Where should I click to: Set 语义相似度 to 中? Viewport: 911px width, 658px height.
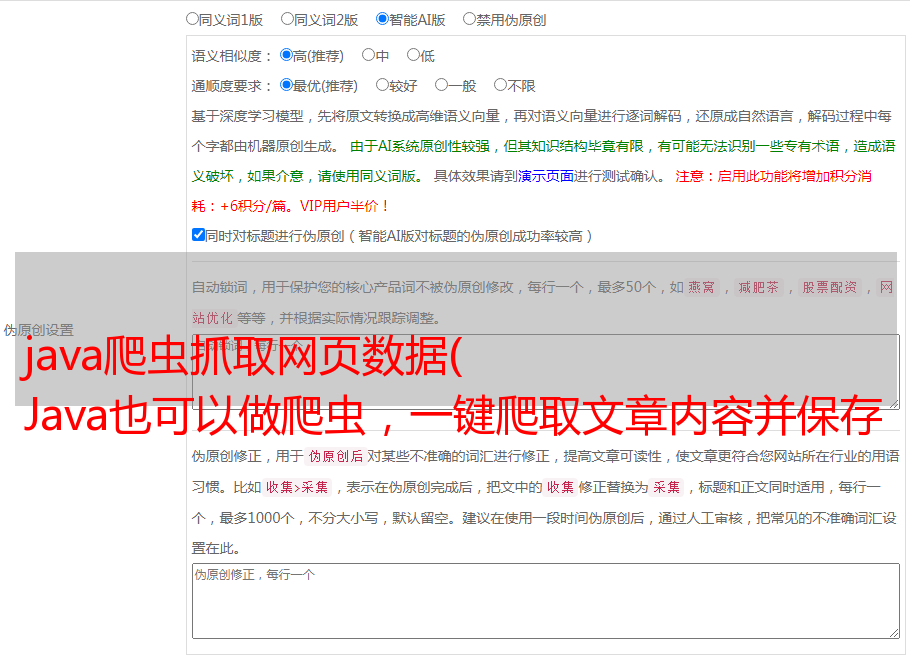tap(369, 55)
